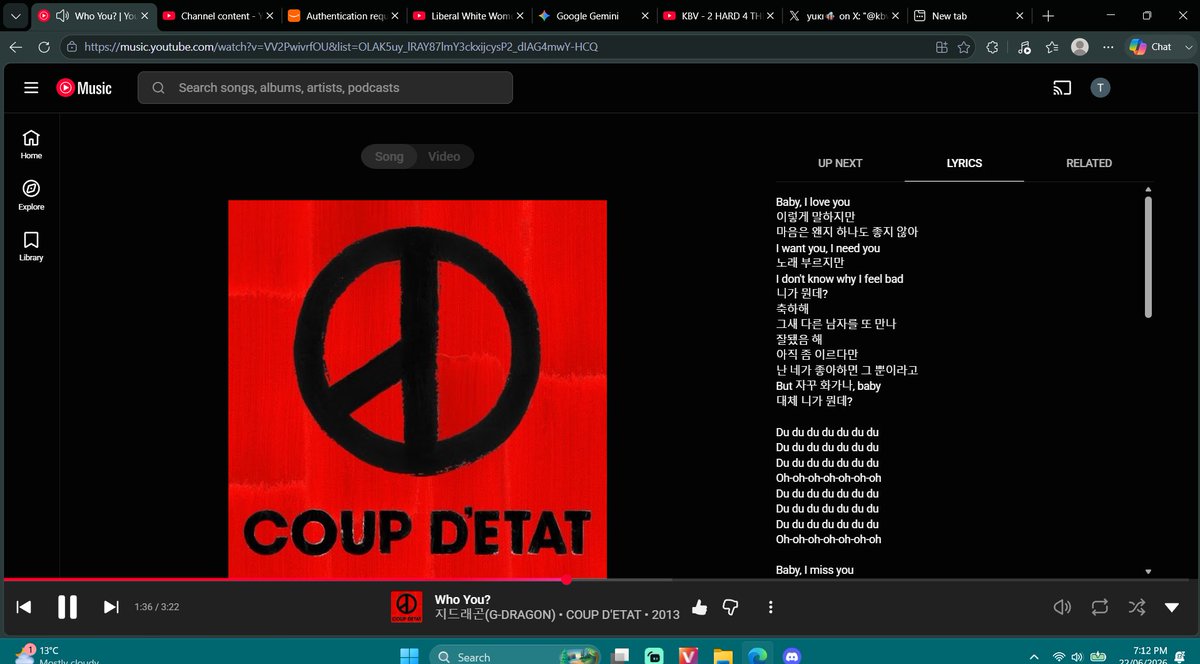Image resolution: width=1200 pixels, height=664 pixels.
Task: Click the site info lock icon
Action: pos(72,47)
